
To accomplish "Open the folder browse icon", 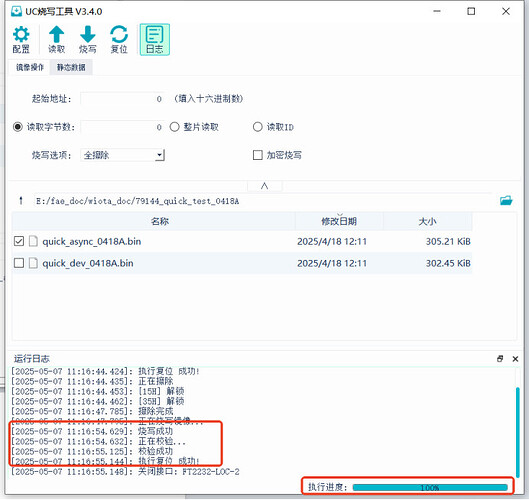I will point(506,201).
